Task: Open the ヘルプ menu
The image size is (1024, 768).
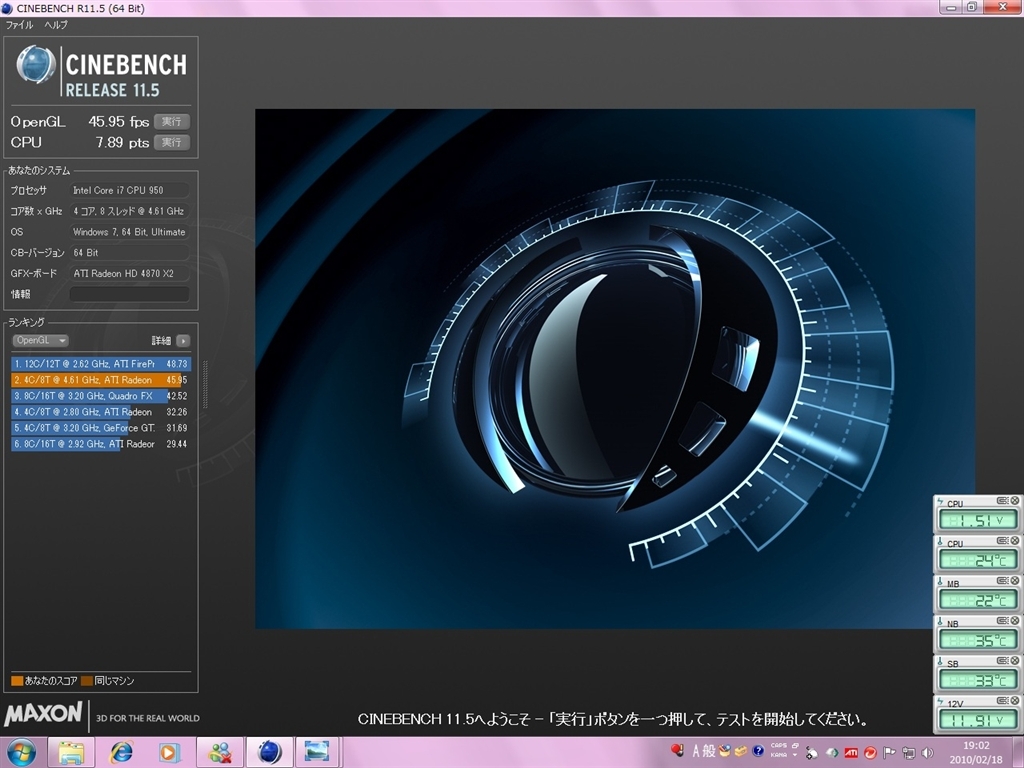Action: [x=56, y=24]
